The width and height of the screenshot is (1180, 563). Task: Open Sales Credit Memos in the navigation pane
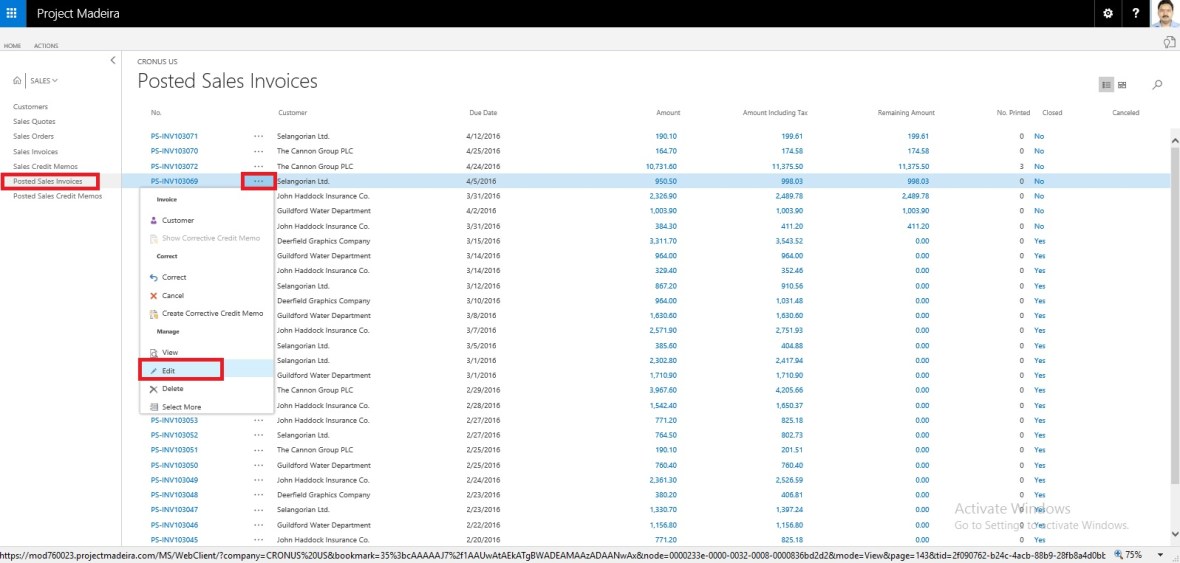45,166
